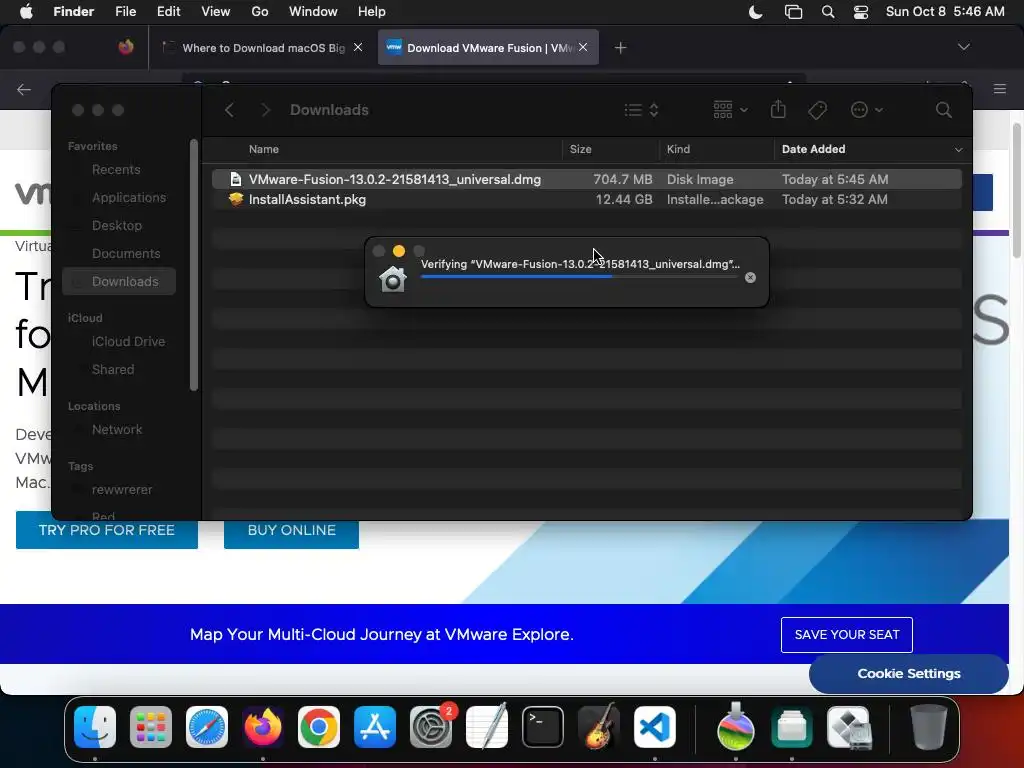Open the Go menu
This screenshot has width=1024, height=768.
(260, 12)
